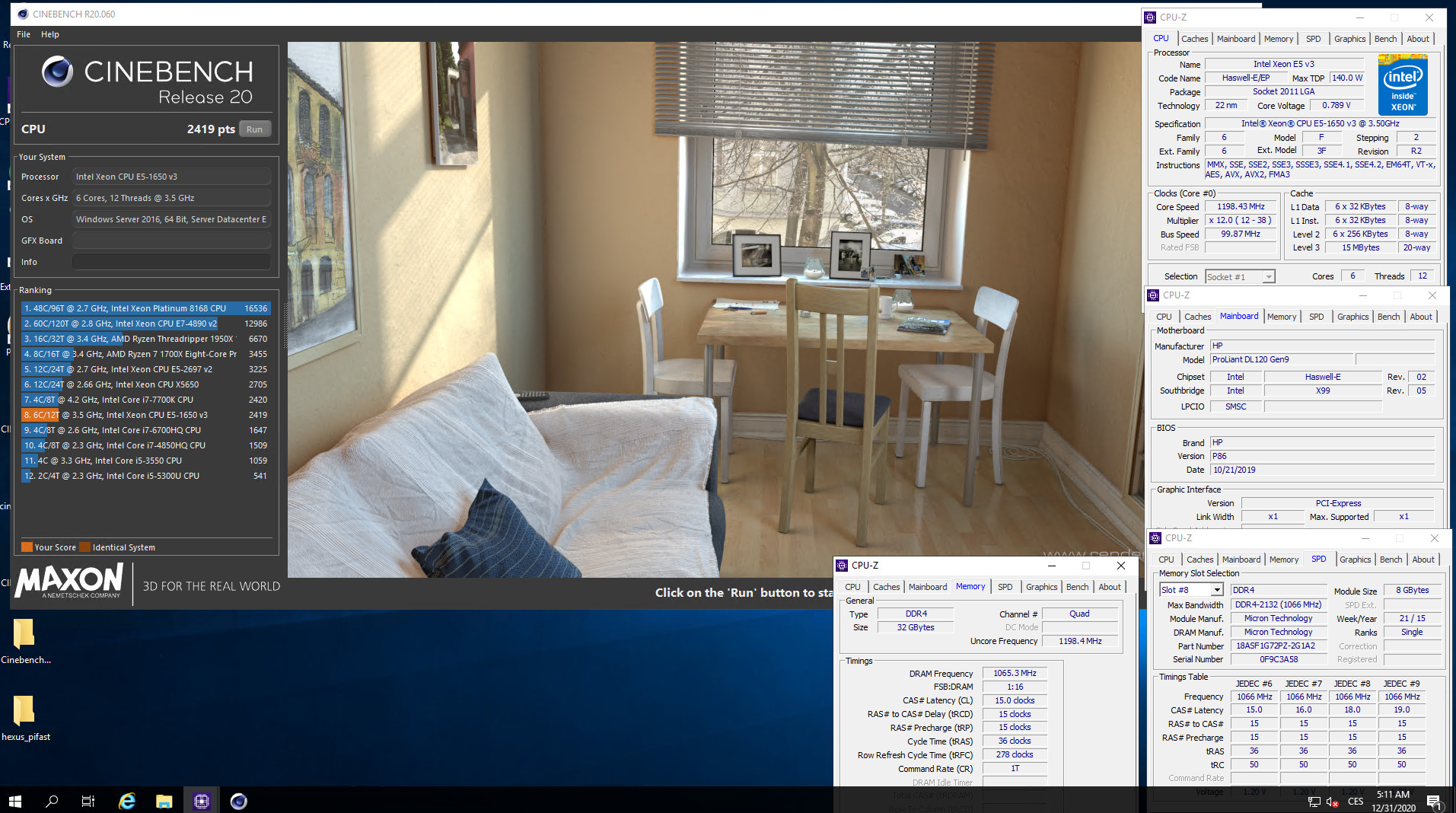Click the Windows Start button
This screenshot has width=1456, height=813.
coord(15,801)
